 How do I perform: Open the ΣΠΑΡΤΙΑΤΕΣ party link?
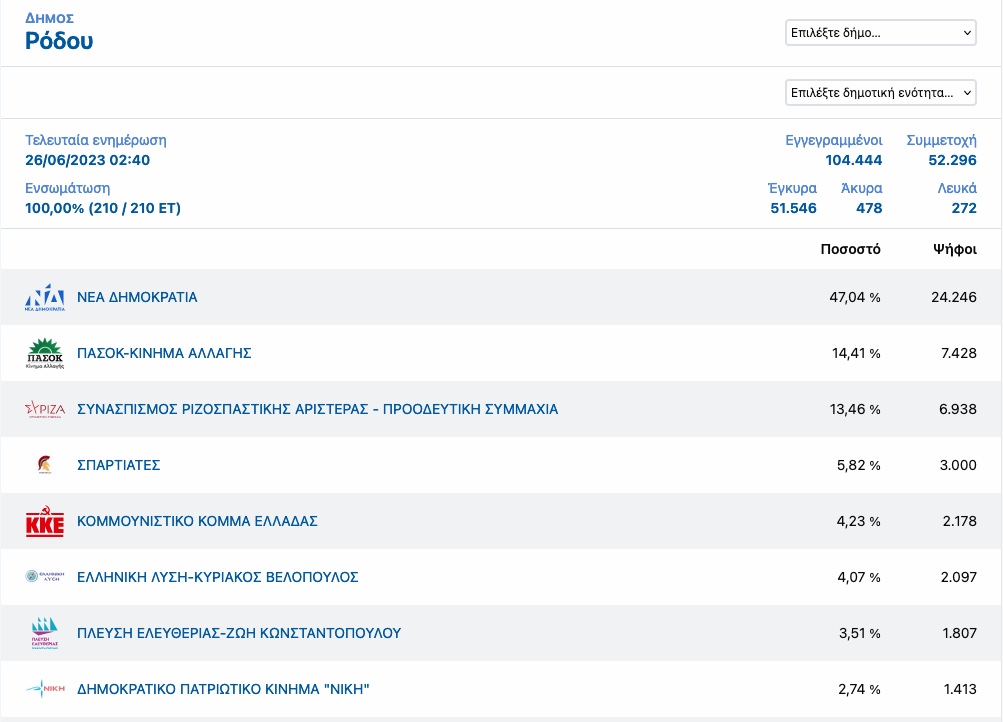[x=118, y=465]
